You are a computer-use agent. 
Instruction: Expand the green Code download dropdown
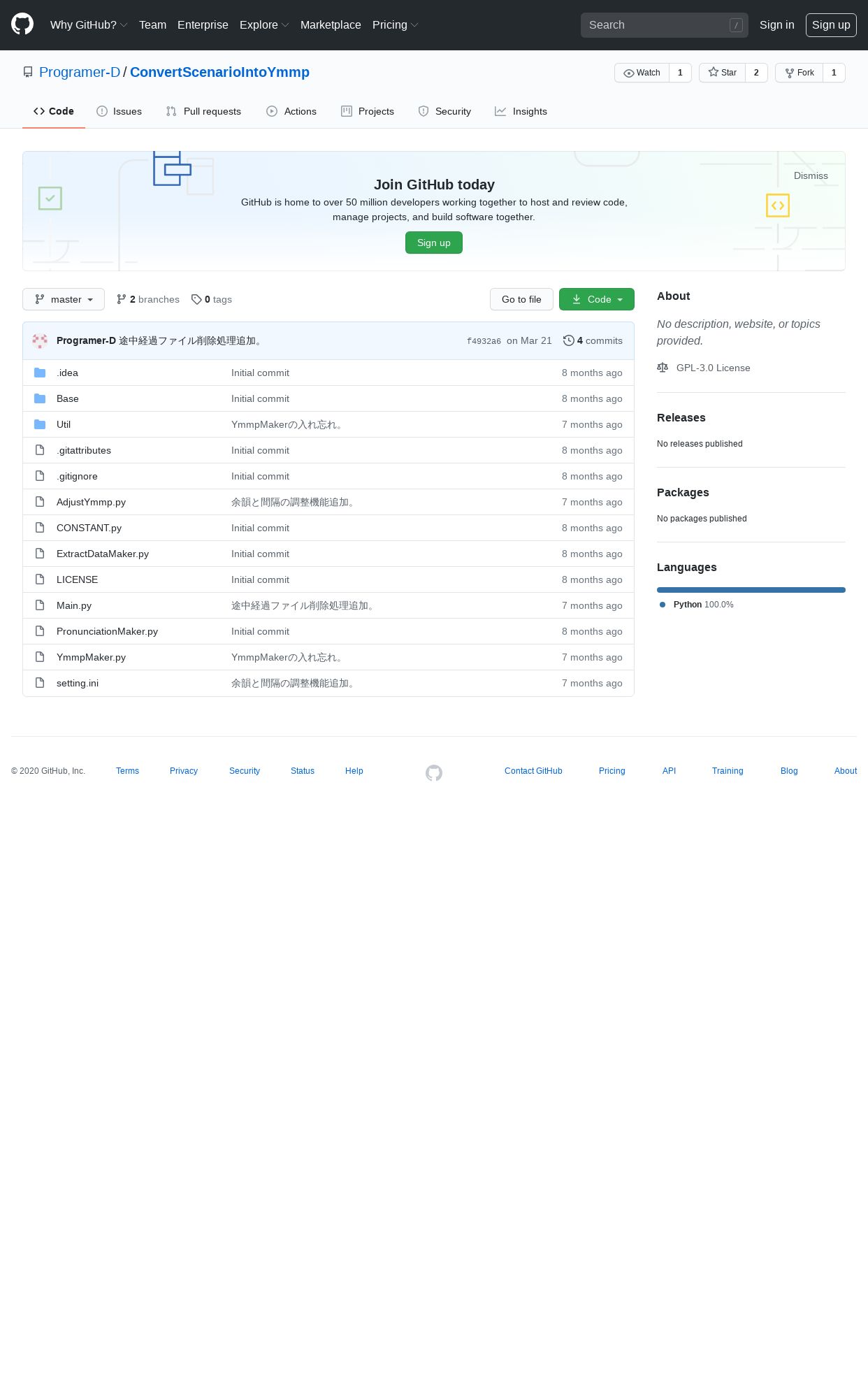597,299
